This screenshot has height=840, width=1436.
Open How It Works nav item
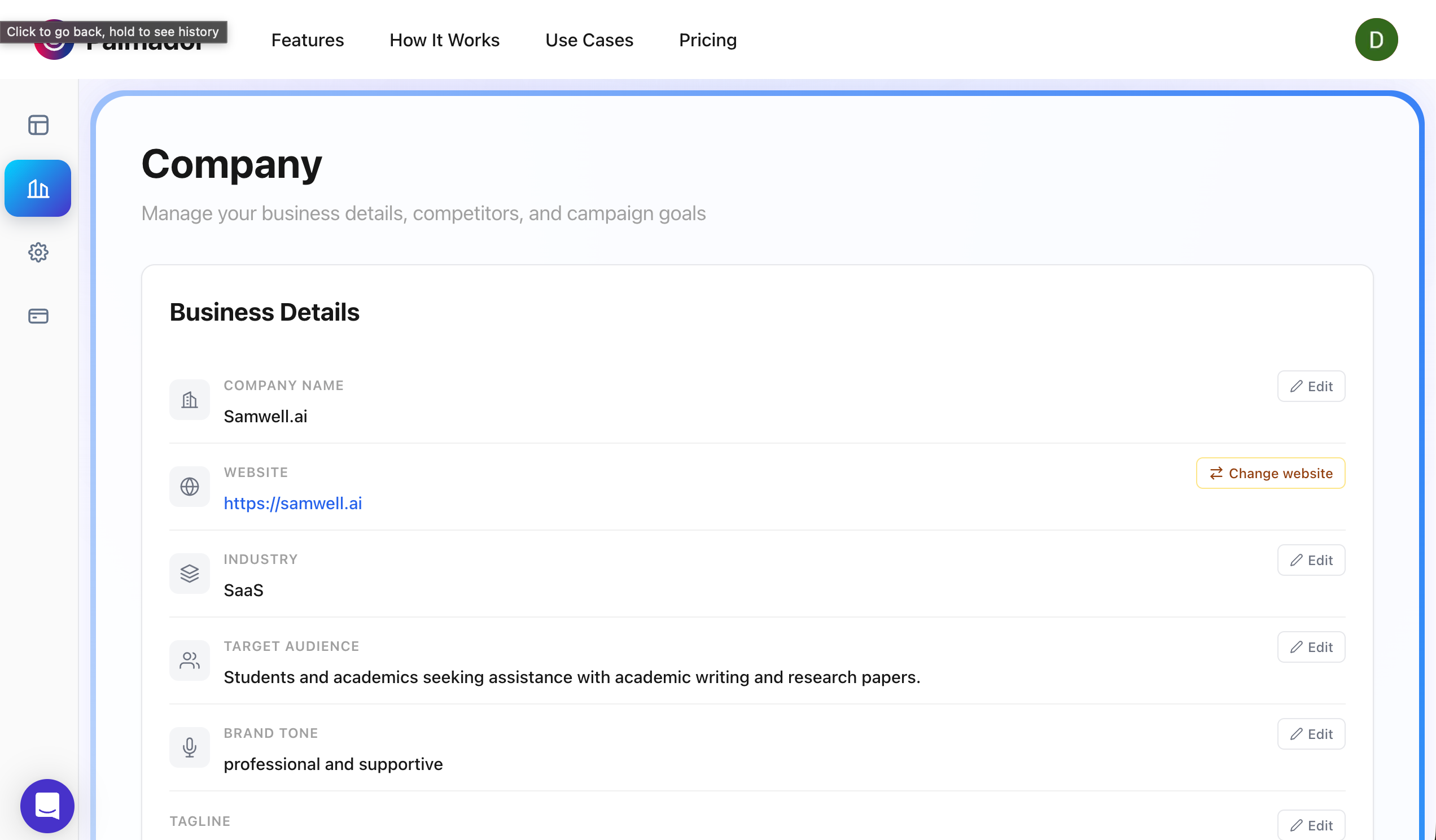(x=444, y=40)
